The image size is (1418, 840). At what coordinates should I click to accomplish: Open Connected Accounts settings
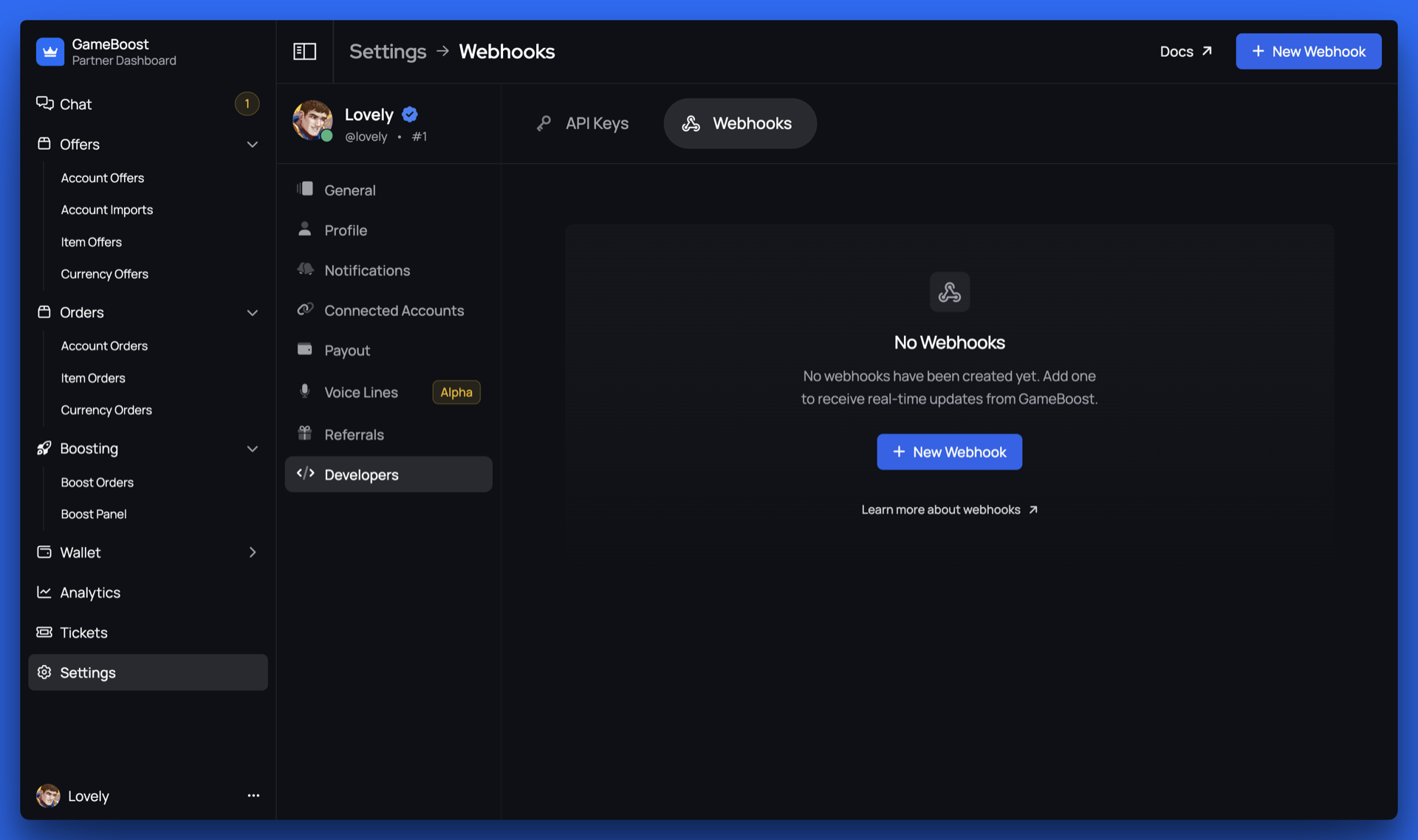(x=394, y=311)
